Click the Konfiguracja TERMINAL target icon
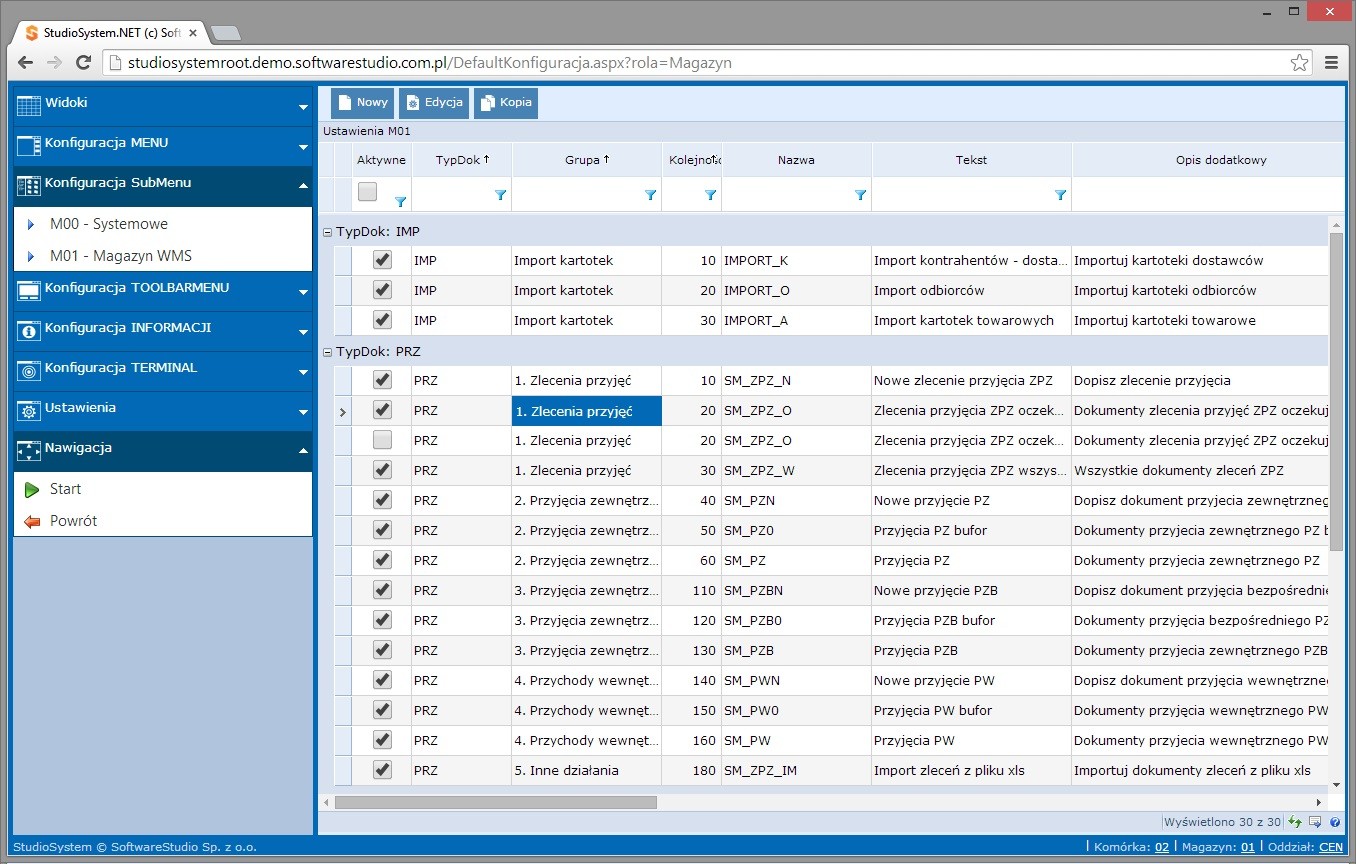Viewport: 1356px width, 864px height. click(x=29, y=369)
